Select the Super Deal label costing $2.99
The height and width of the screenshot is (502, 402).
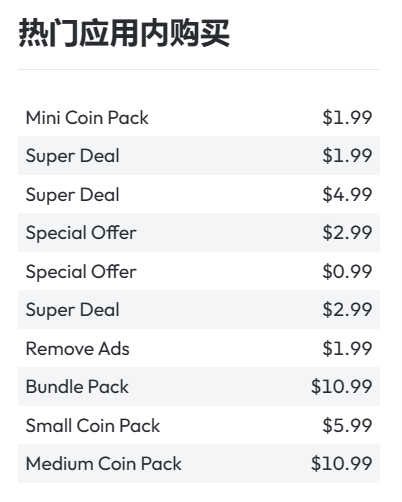pyautogui.click(x=73, y=310)
